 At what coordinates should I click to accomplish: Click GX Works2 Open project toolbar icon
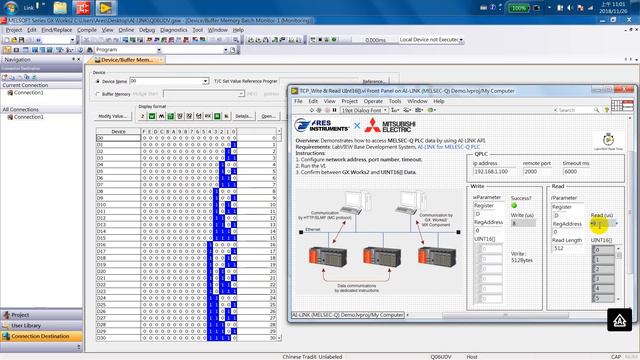click(14, 40)
